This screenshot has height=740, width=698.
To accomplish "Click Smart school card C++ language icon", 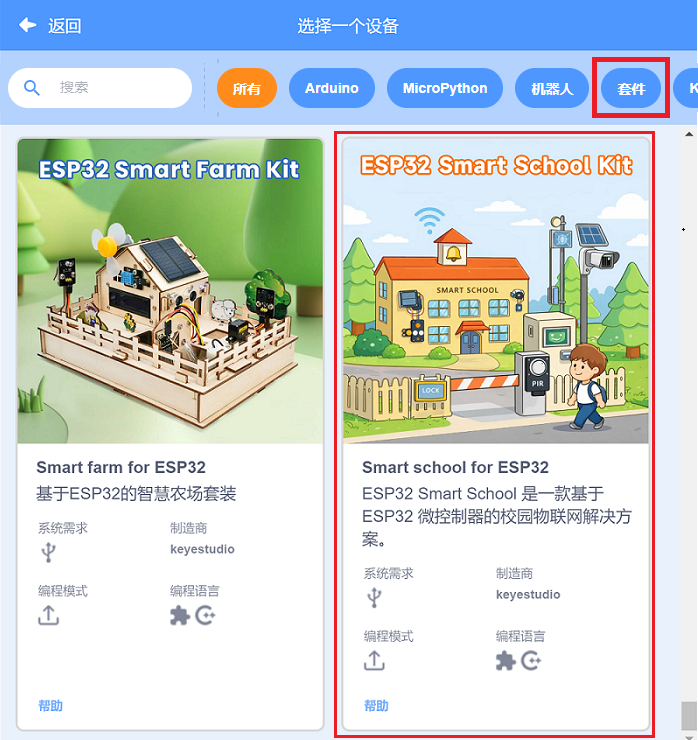I will pyautogui.click(x=531, y=661).
